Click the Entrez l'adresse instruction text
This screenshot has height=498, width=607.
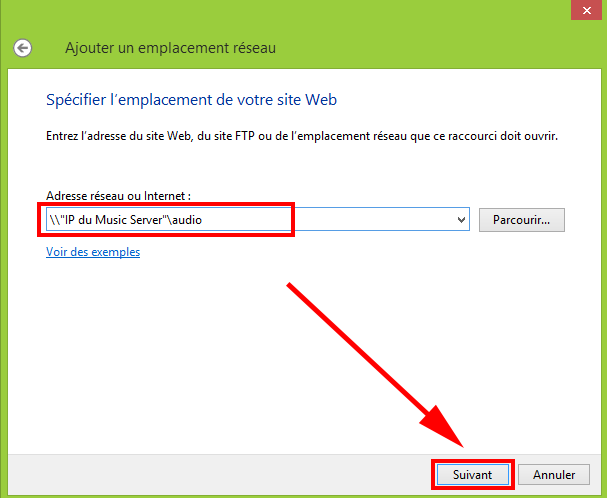(x=302, y=136)
